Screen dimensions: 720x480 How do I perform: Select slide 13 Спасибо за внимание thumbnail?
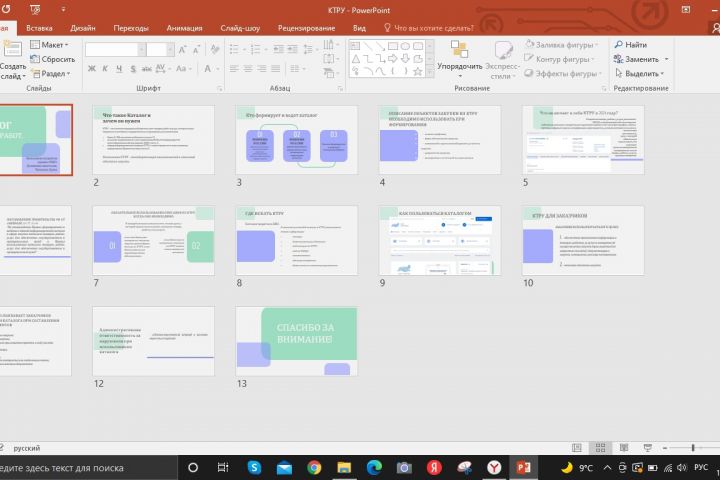(x=296, y=341)
